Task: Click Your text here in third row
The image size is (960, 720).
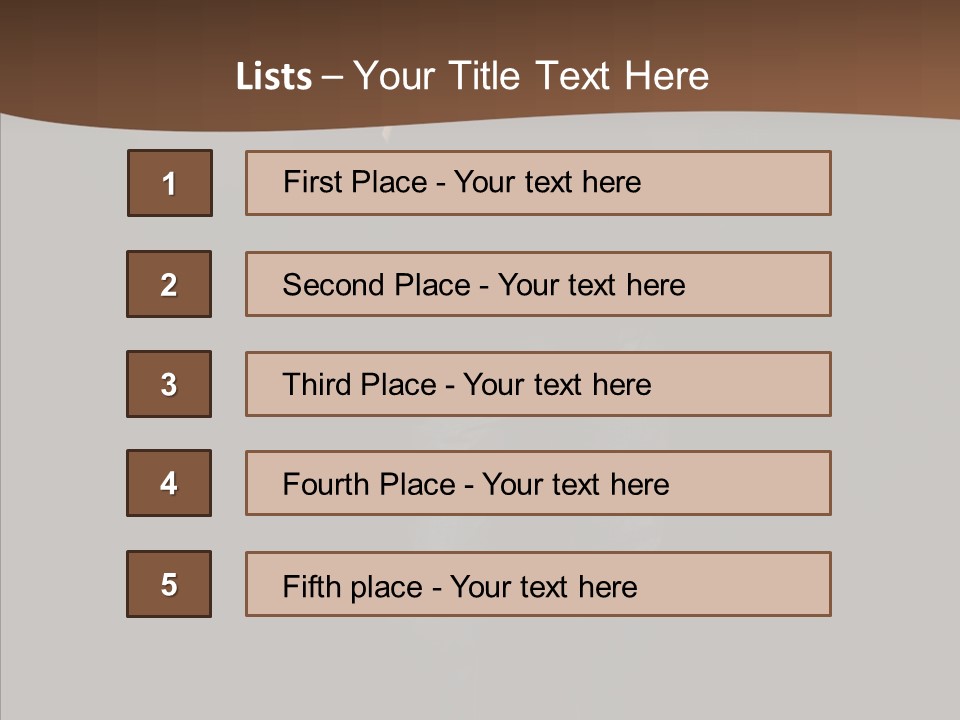Action: point(557,385)
